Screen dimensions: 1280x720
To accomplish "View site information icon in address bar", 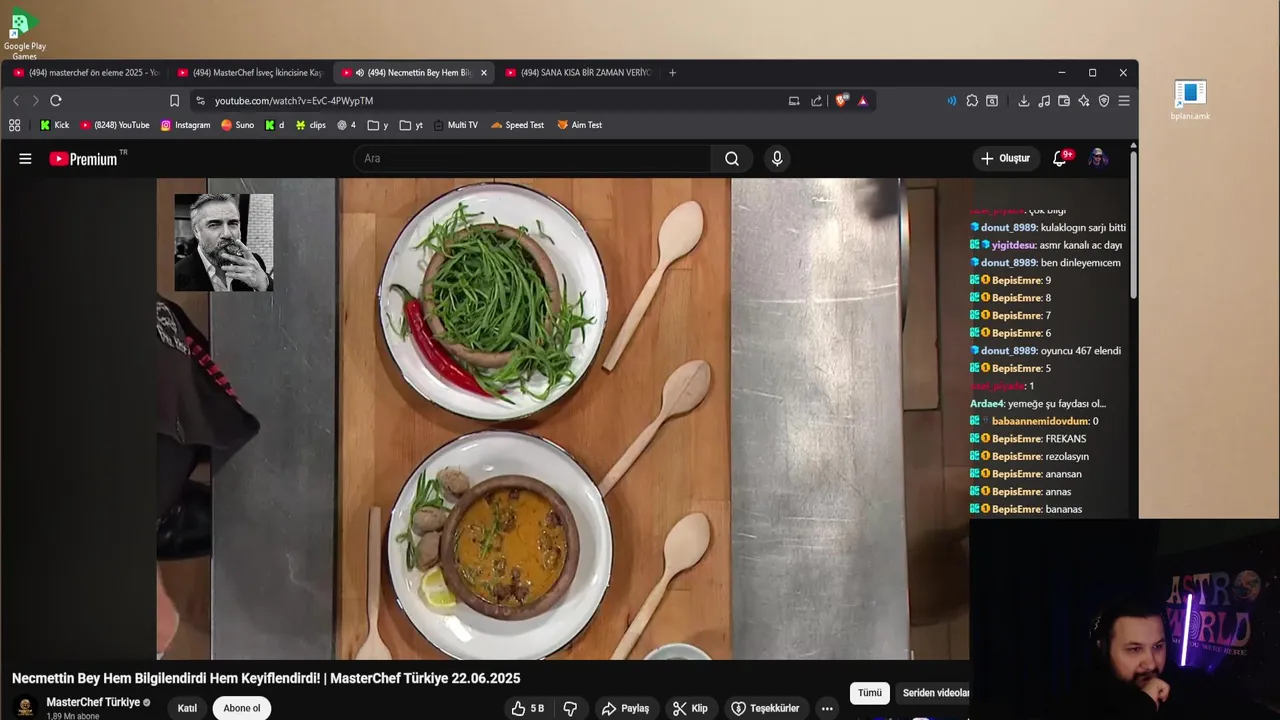I will (x=201, y=100).
